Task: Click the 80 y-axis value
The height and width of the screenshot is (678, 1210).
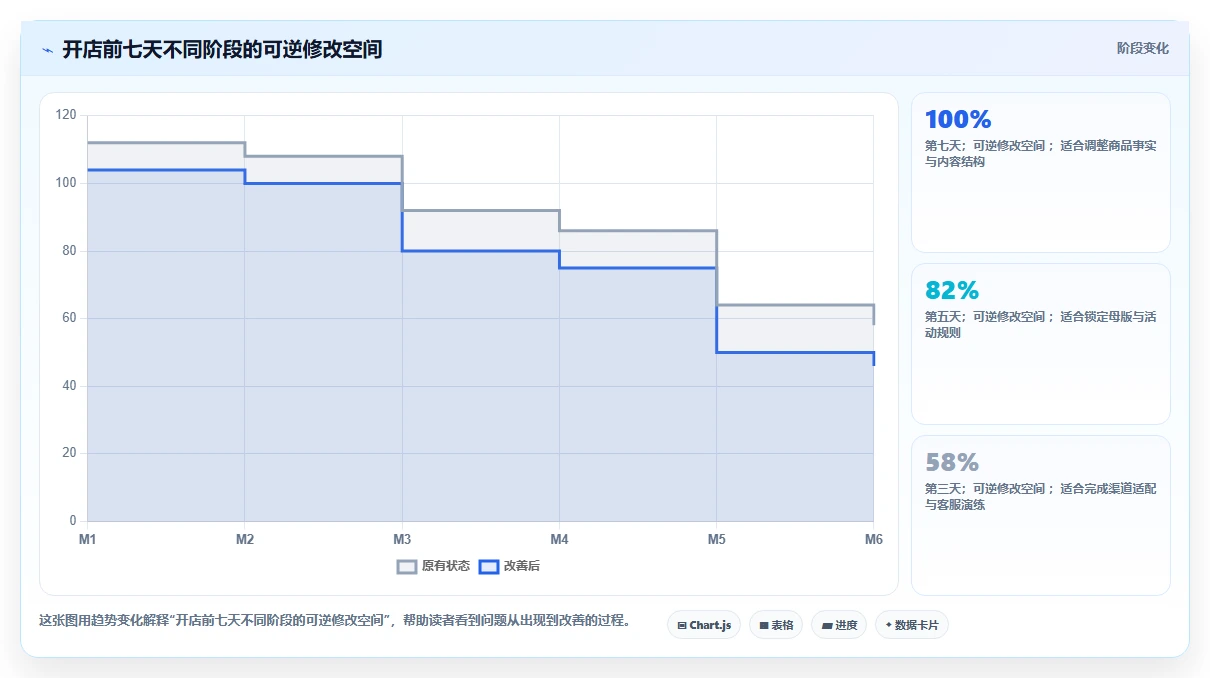Action: [x=69, y=251]
